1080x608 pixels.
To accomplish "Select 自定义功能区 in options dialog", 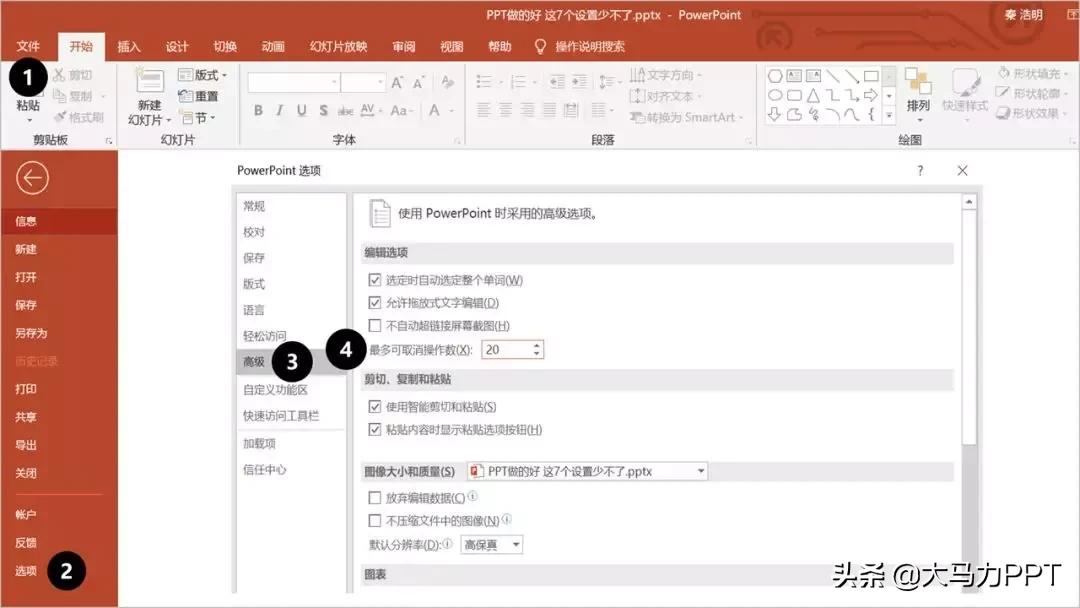I will coord(276,389).
